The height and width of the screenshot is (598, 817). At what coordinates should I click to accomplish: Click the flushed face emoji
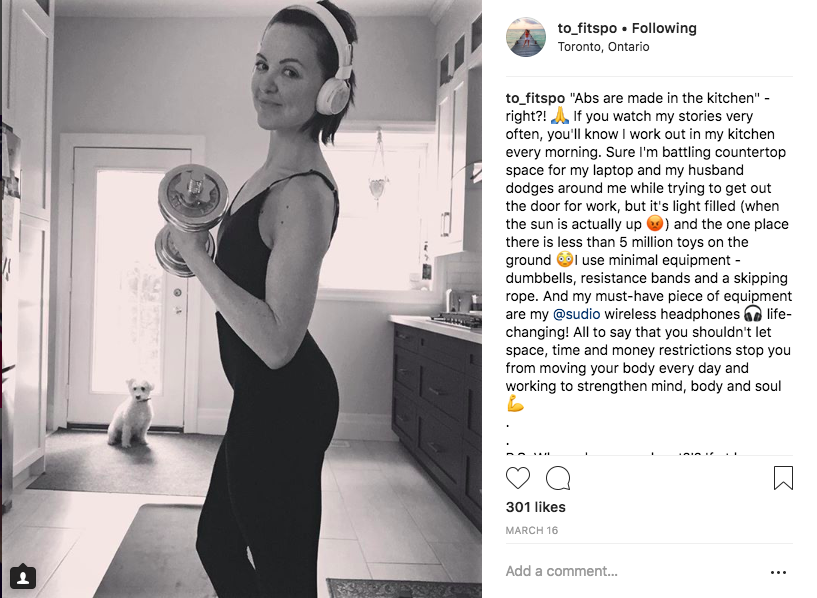[x=565, y=259]
